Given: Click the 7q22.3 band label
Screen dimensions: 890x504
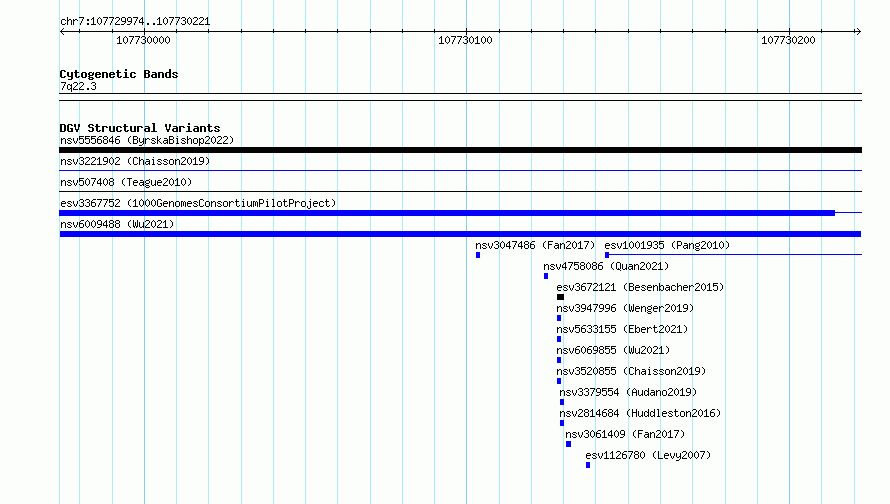Looking at the screenshot, I should (x=78, y=86).
